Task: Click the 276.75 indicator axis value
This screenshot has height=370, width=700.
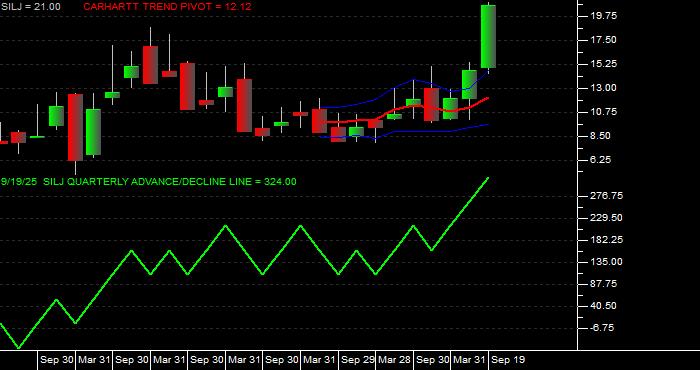Action: click(605, 196)
